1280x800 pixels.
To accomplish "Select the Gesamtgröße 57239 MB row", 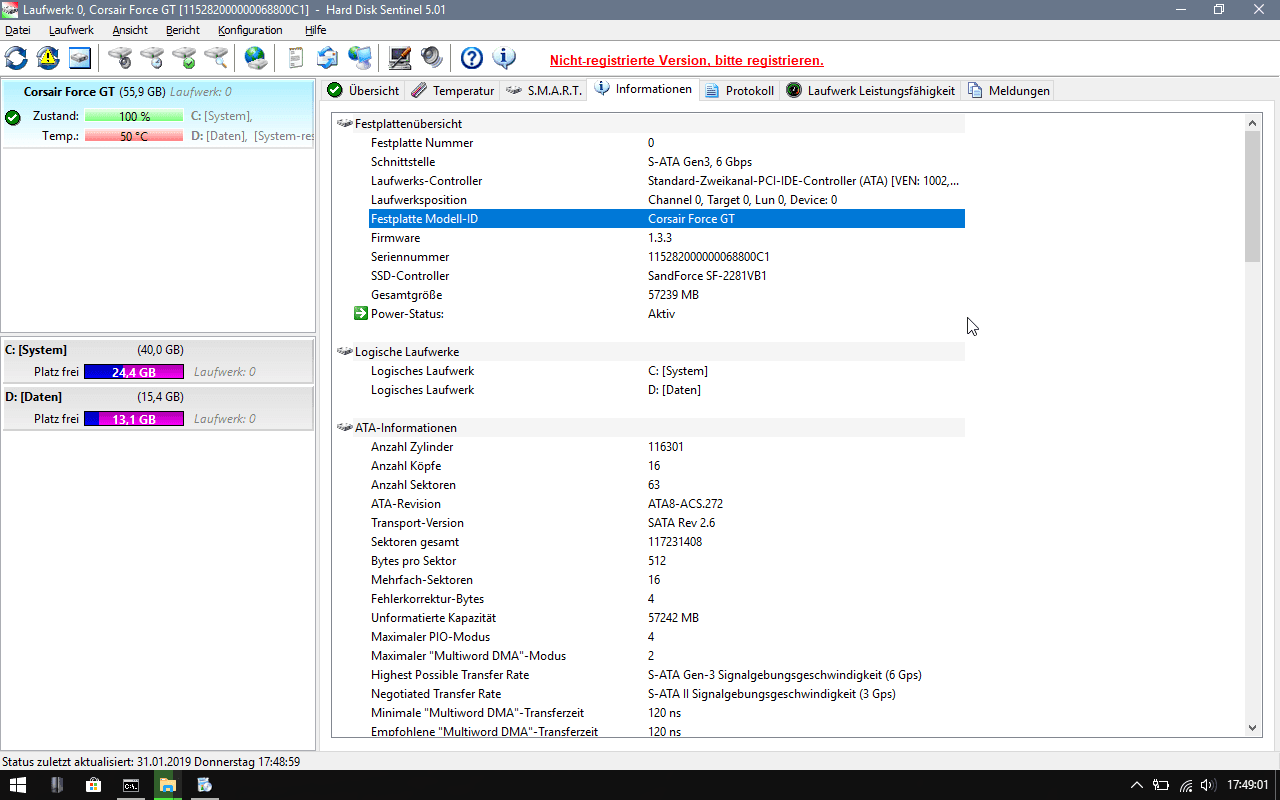I will pos(667,295).
